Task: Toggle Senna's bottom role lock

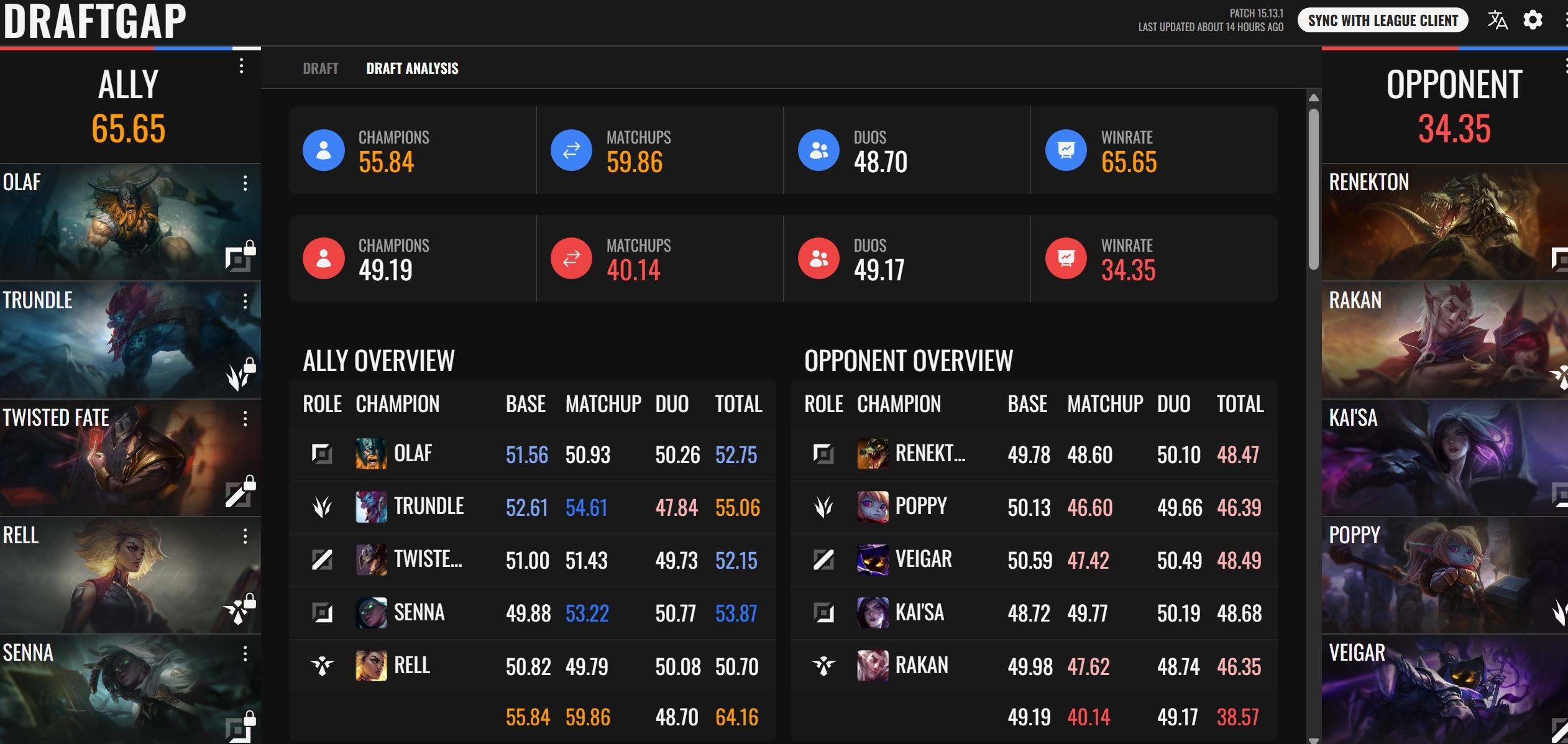Action: pyautogui.click(x=240, y=727)
